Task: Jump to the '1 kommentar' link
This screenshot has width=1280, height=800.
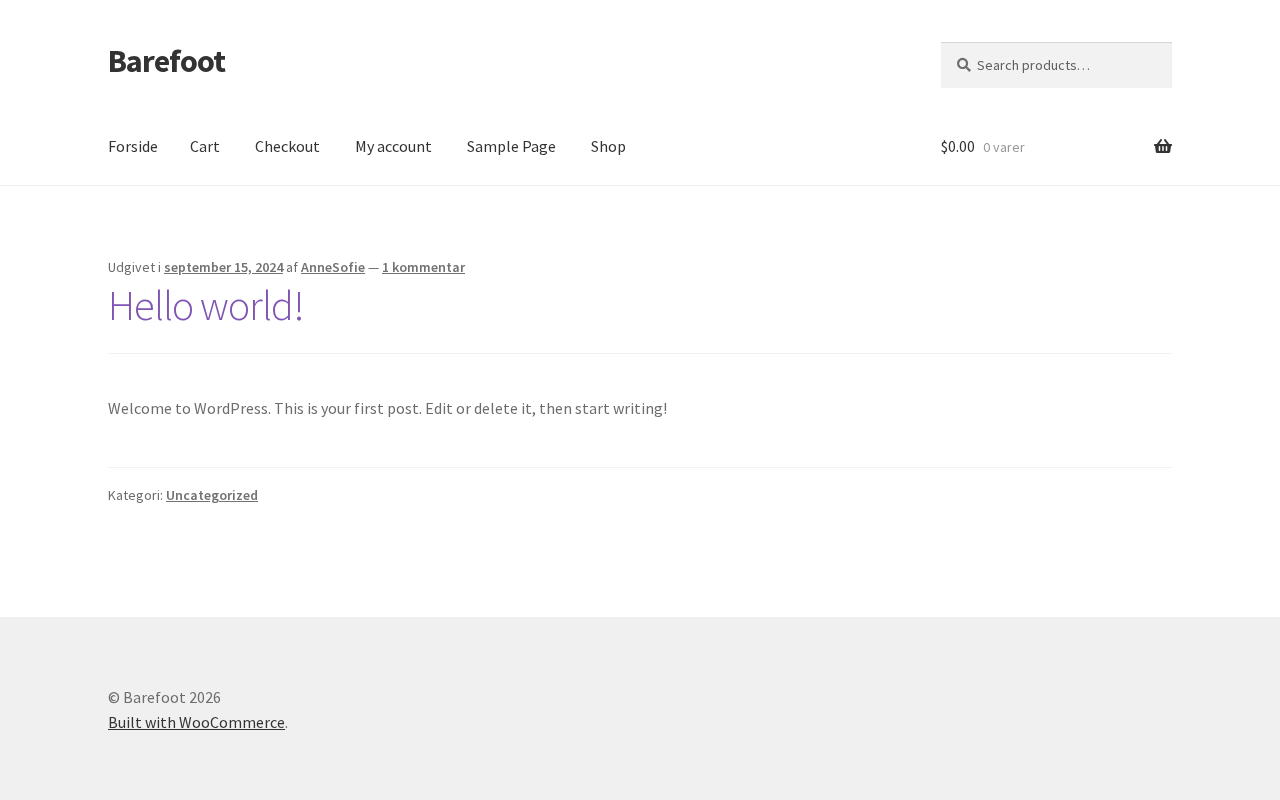Action: click(423, 267)
